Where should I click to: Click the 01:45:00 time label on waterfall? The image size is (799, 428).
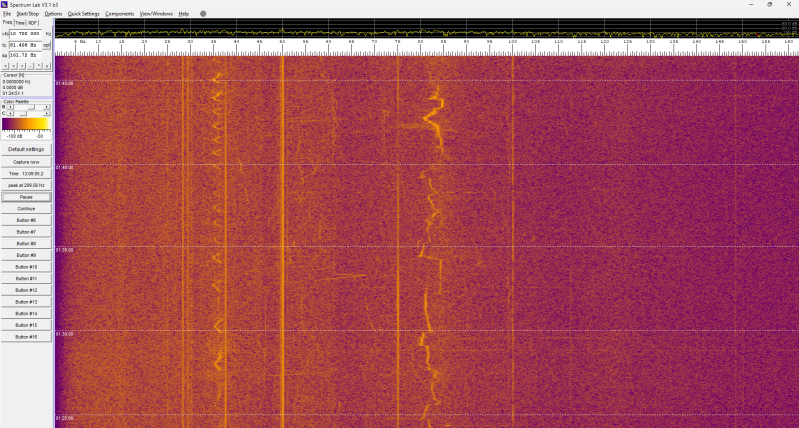(x=65, y=83)
